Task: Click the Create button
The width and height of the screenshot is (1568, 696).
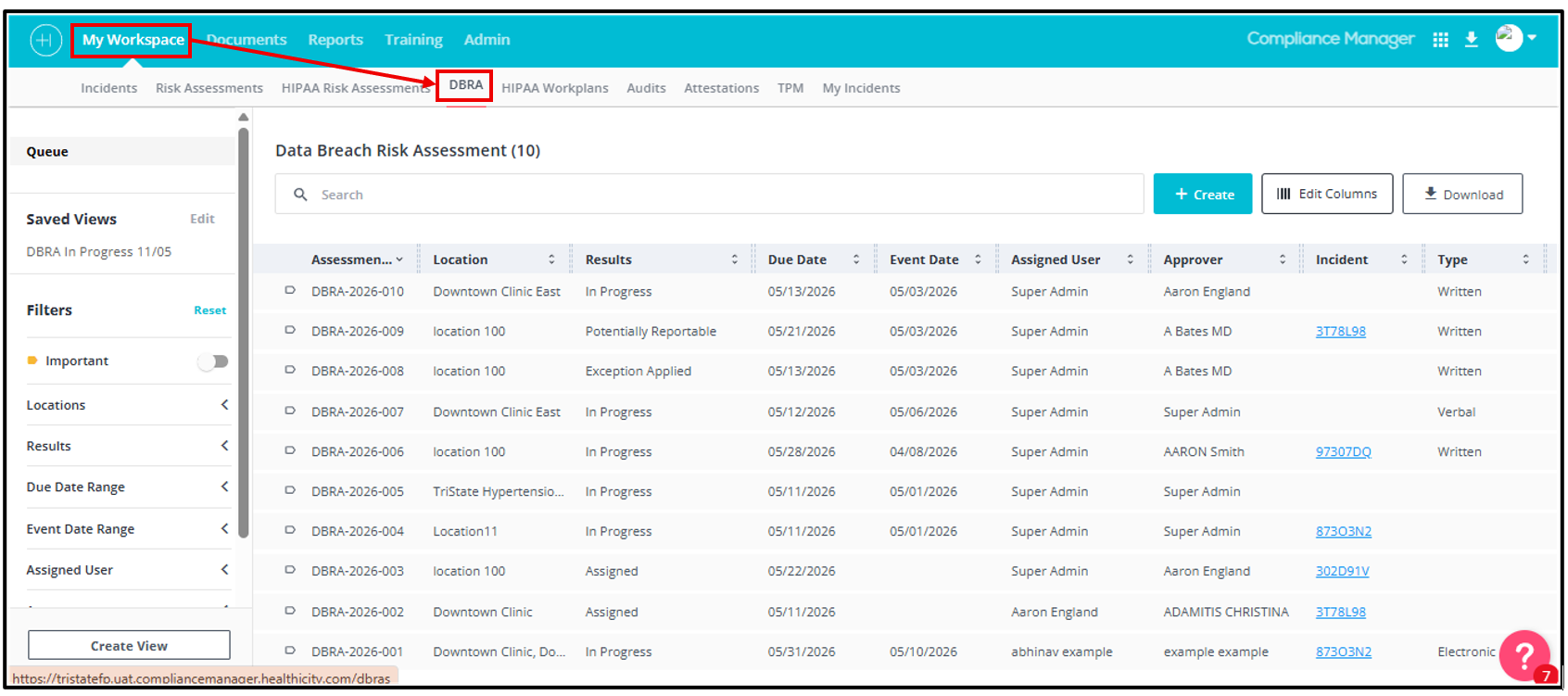Action: pyautogui.click(x=1203, y=194)
